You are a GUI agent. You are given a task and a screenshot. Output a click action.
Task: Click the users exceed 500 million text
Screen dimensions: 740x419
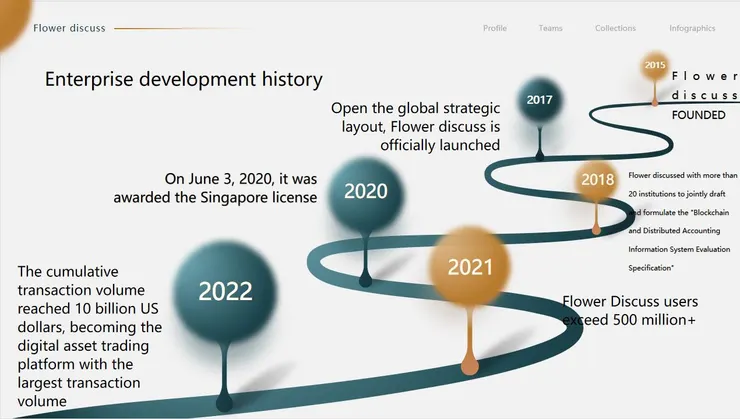[x=629, y=310]
